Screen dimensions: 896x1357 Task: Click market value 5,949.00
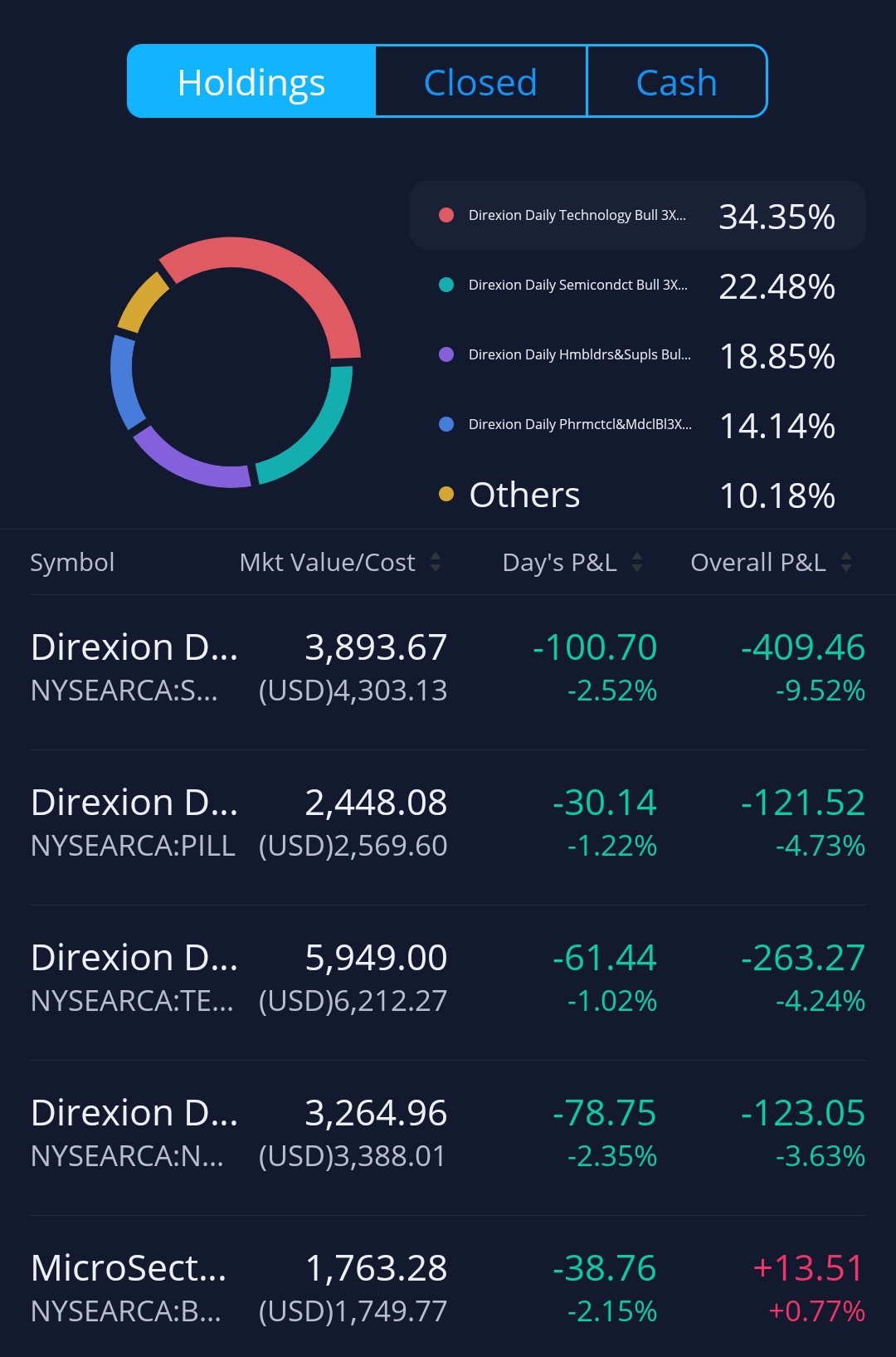376,958
